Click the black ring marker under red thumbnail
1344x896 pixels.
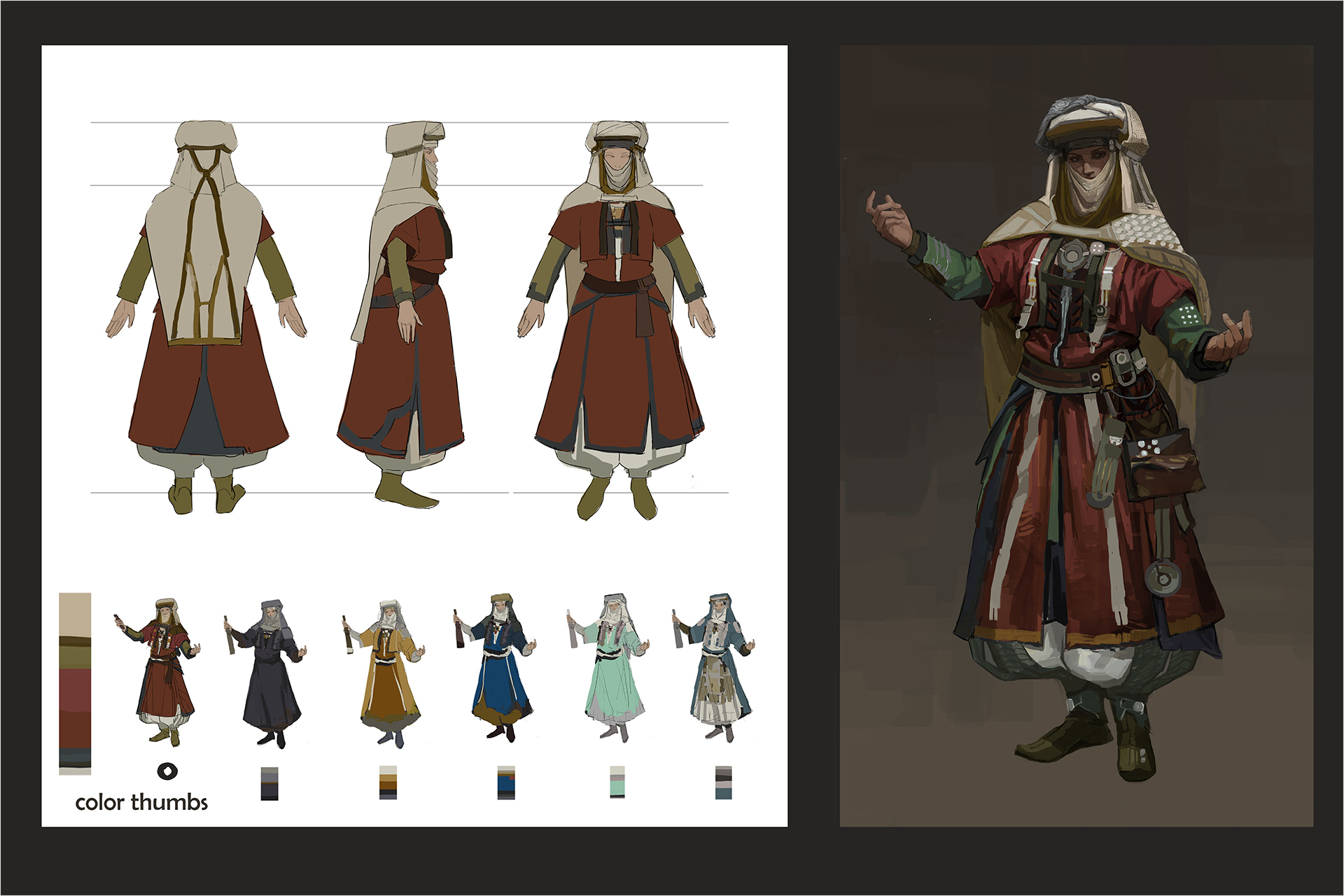(x=167, y=771)
